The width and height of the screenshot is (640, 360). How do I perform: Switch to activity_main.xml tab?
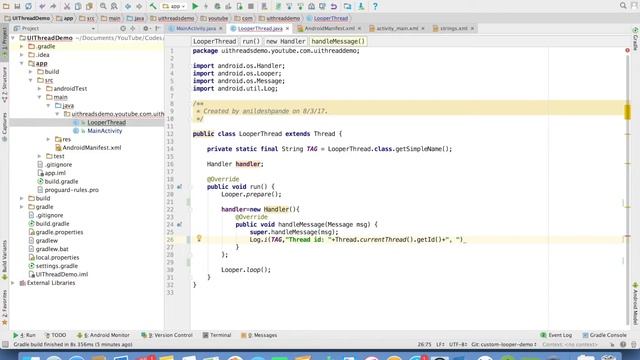397,29
